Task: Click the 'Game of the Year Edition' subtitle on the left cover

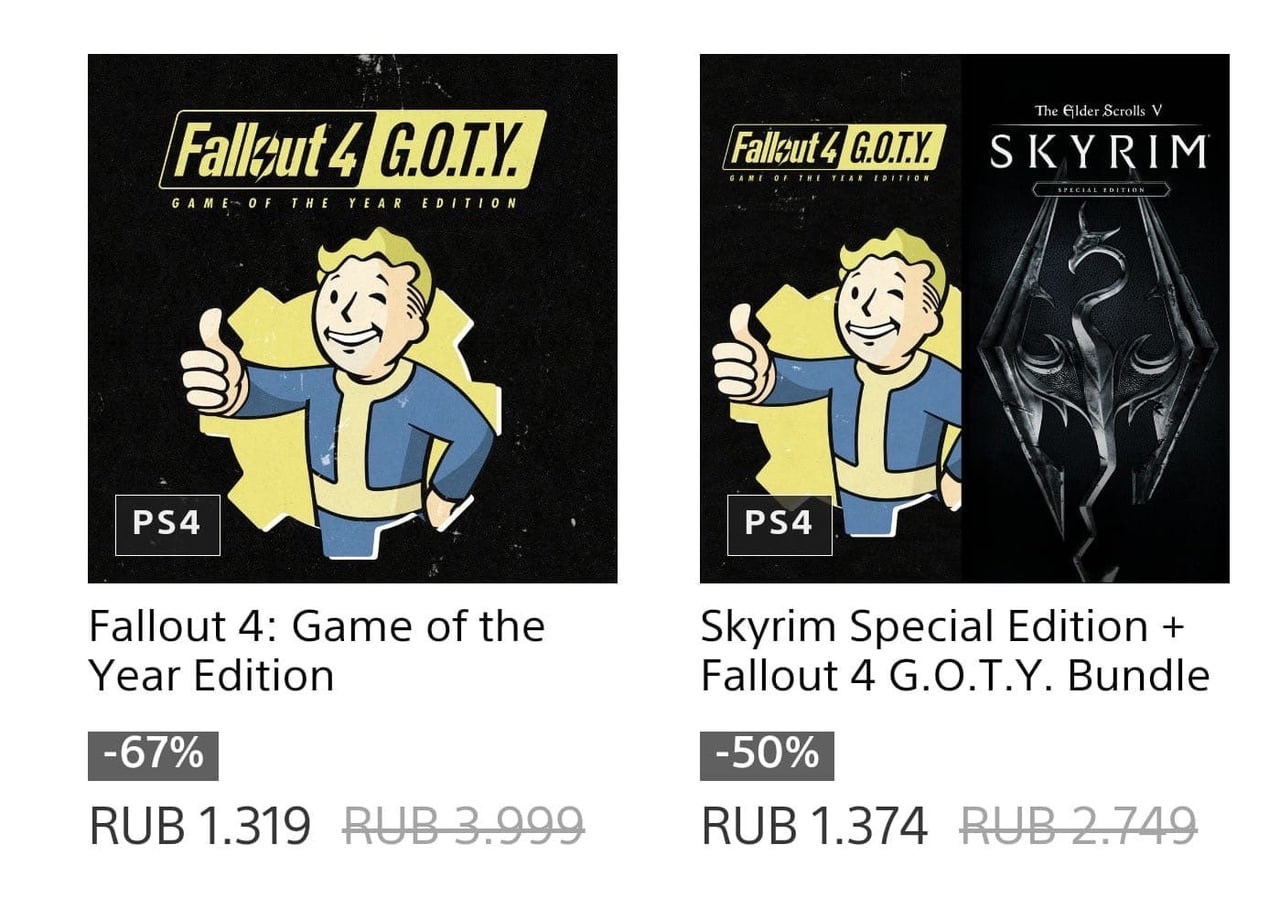Action: (344, 203)
